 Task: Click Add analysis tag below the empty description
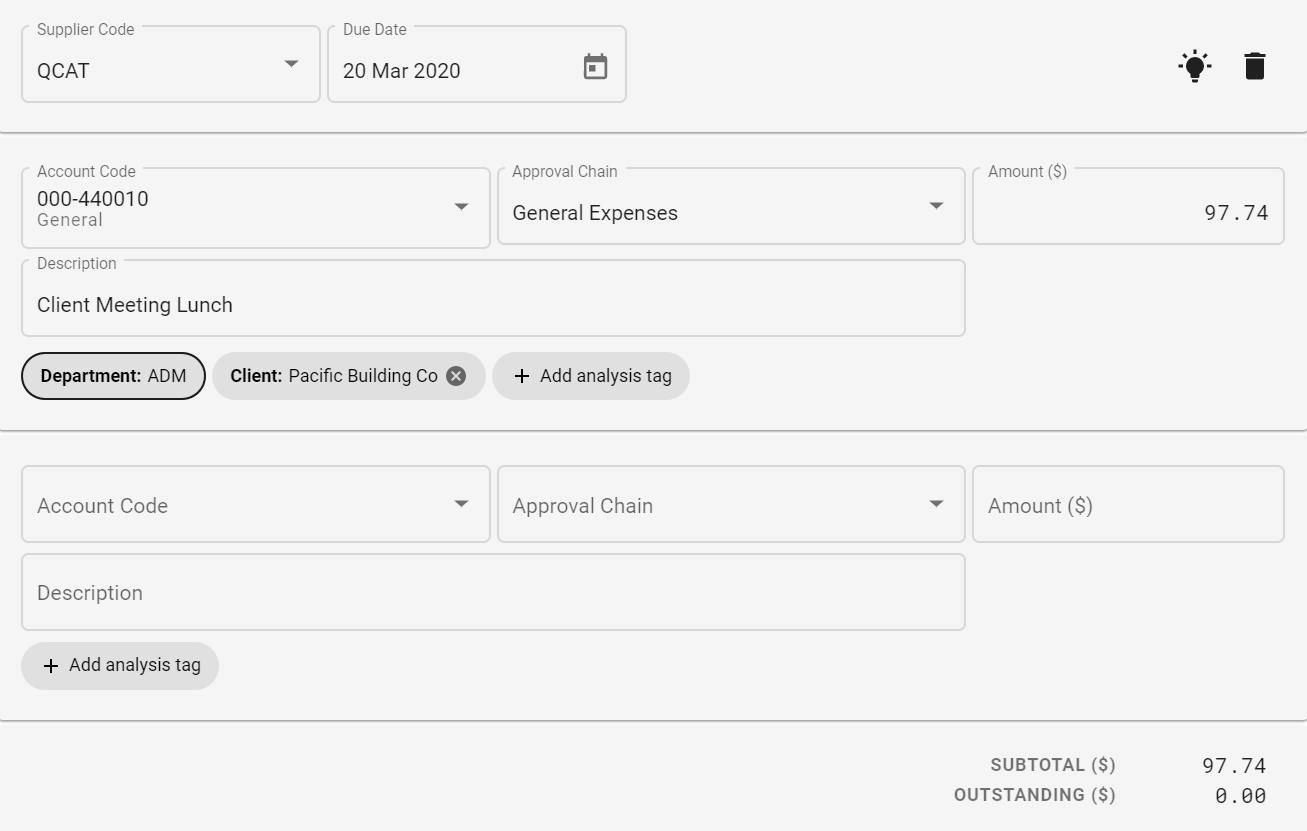(x=120, y=665)
